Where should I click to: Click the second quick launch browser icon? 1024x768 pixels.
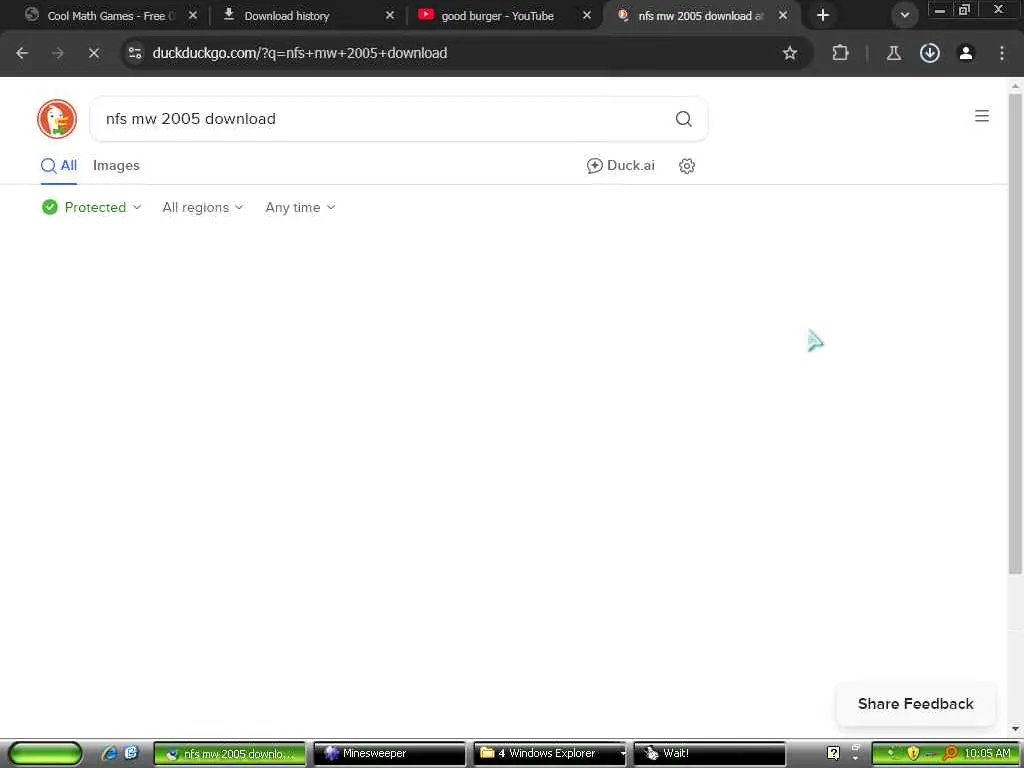click(x=131, y=753)
